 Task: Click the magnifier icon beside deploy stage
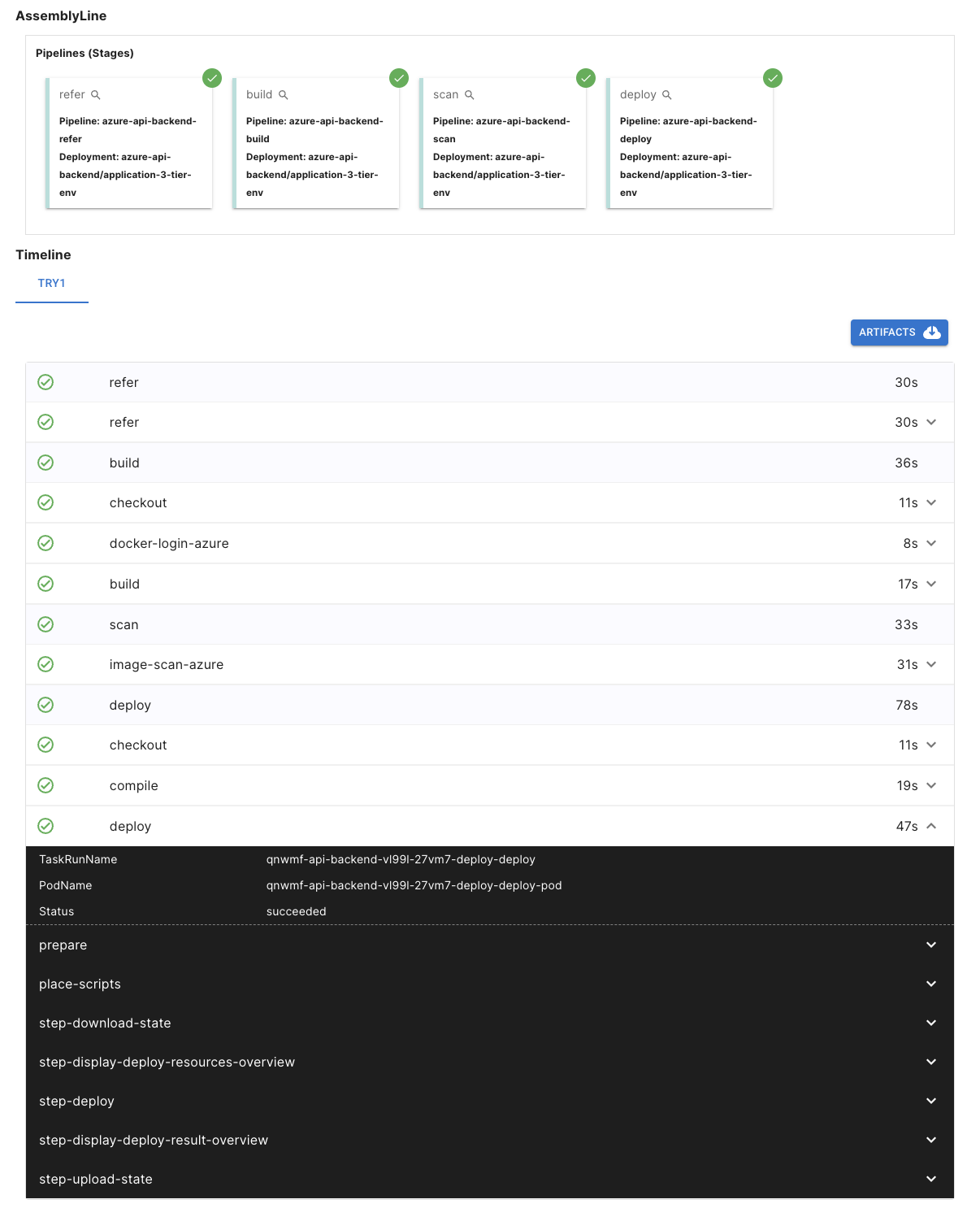click(x=667, y=95)
